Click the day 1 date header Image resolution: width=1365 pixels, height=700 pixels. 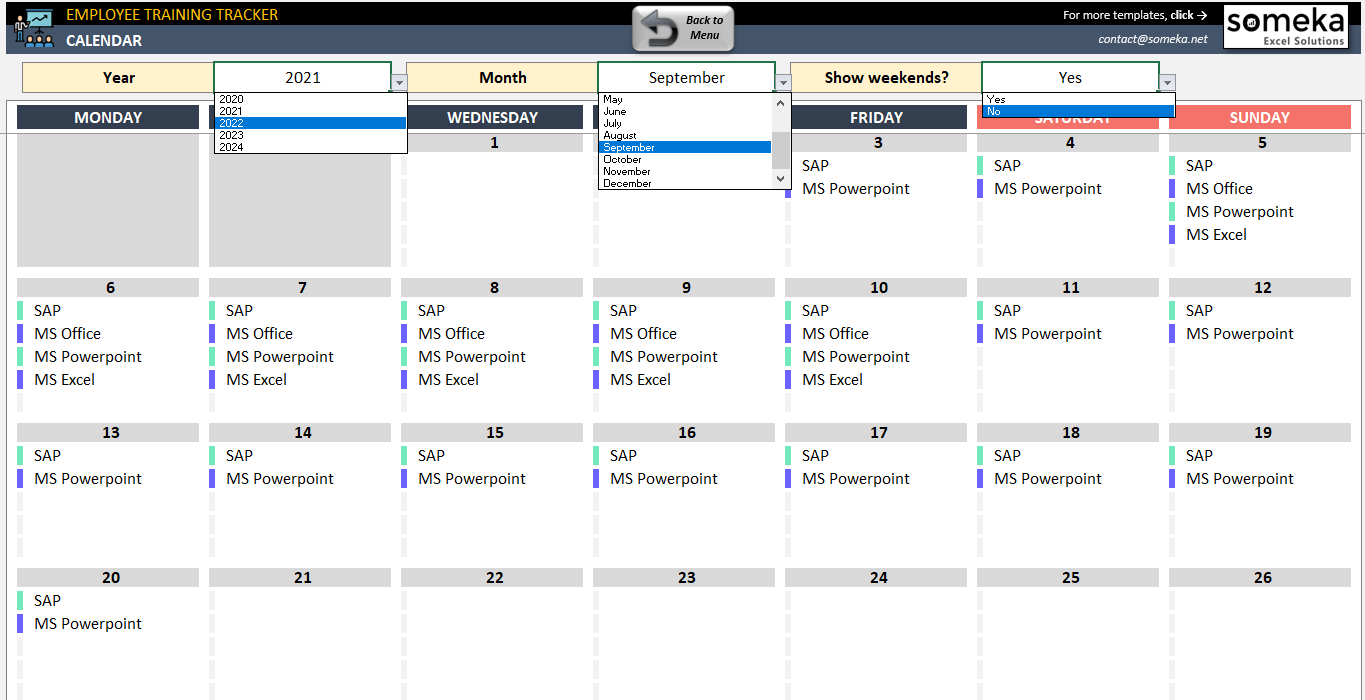click(492, 143)
